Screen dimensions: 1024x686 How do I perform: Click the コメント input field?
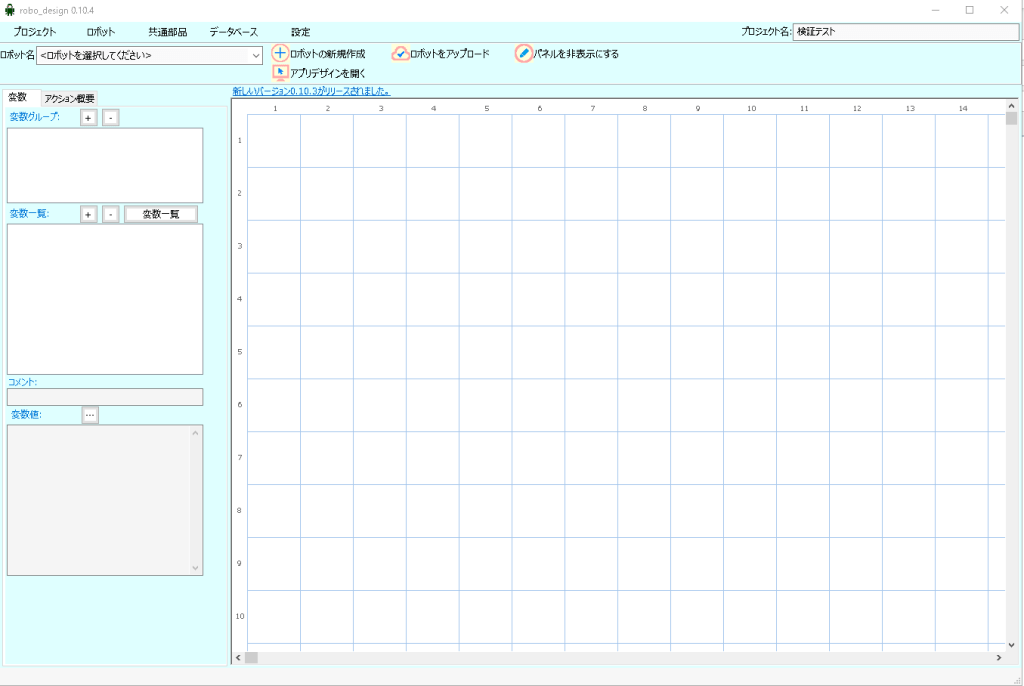click(x=105, y=397)
